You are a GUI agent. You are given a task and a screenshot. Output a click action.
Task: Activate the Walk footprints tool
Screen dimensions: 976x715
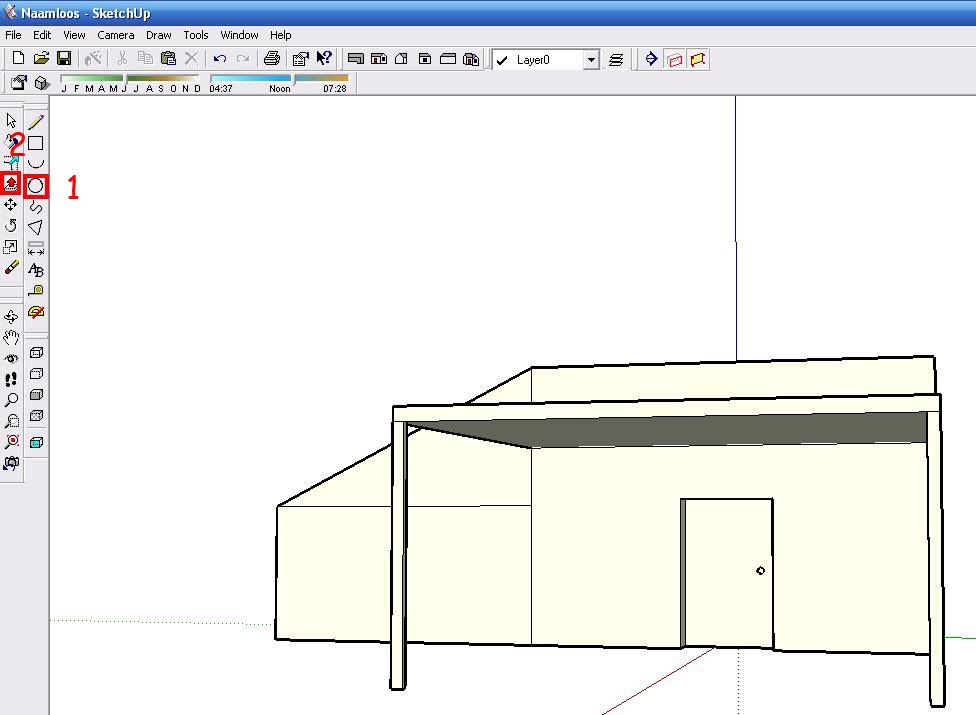(11, 379)
